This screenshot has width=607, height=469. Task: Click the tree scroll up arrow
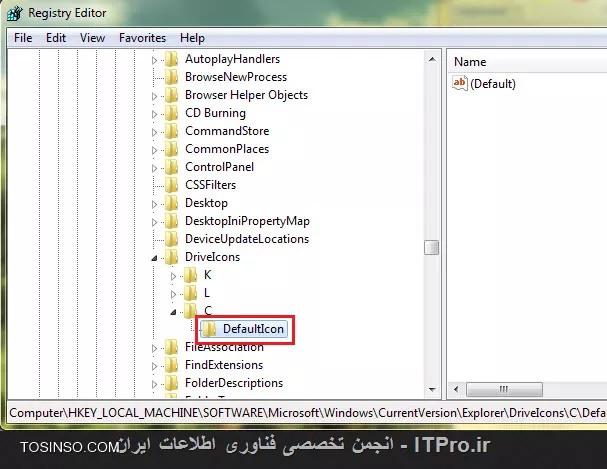click(432, 60)
